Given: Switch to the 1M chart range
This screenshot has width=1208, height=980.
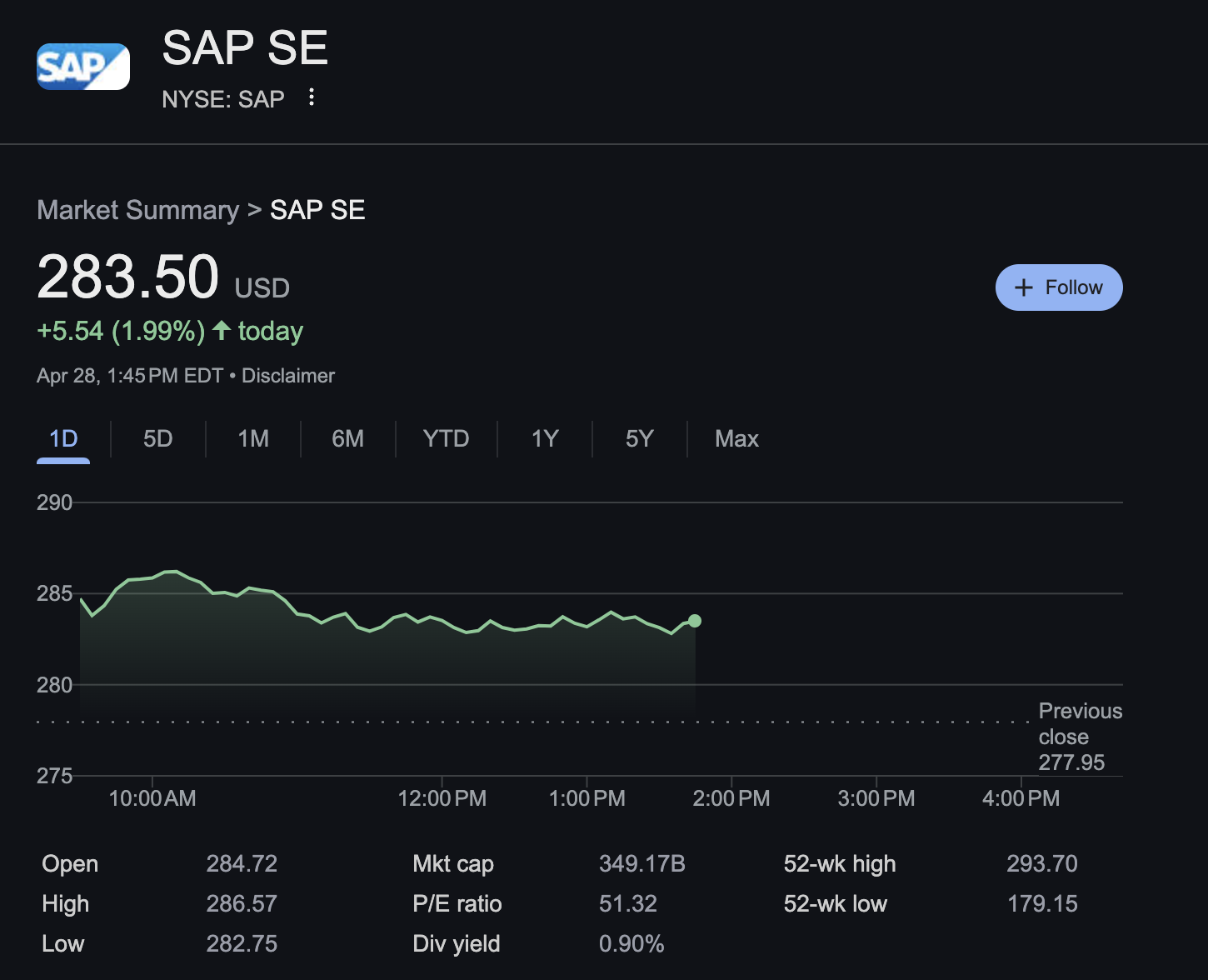Looking at the screenshot, I should click(x=253, y=439).
